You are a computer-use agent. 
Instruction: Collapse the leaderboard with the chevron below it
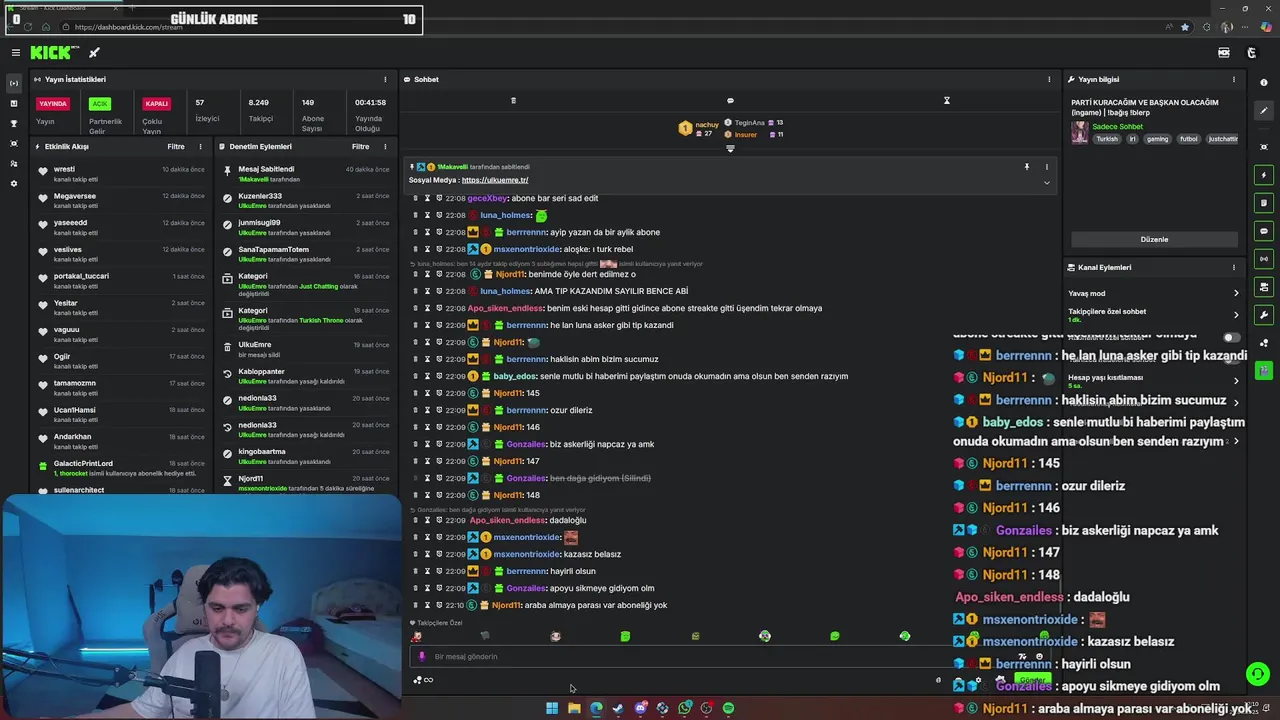(730, 149)
